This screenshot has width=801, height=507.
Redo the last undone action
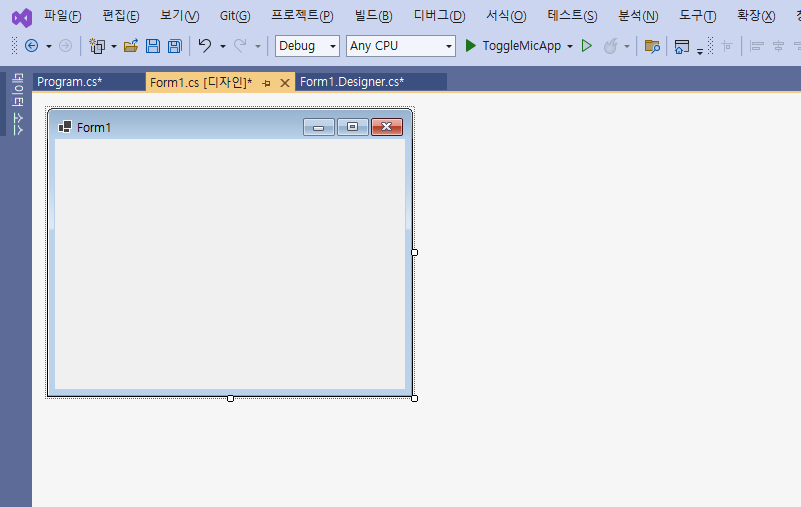[x=240, y=46]
